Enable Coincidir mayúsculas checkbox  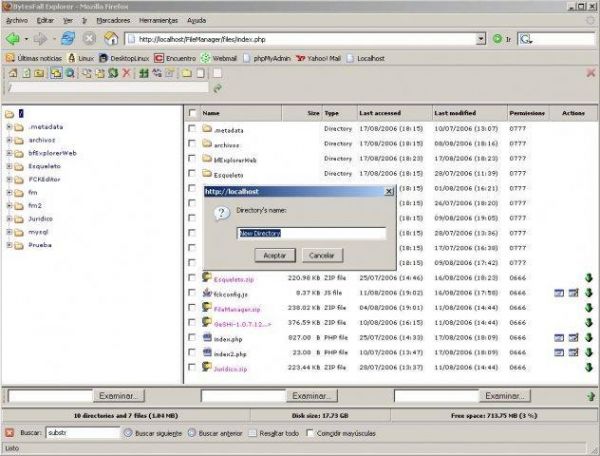point(310,433)
